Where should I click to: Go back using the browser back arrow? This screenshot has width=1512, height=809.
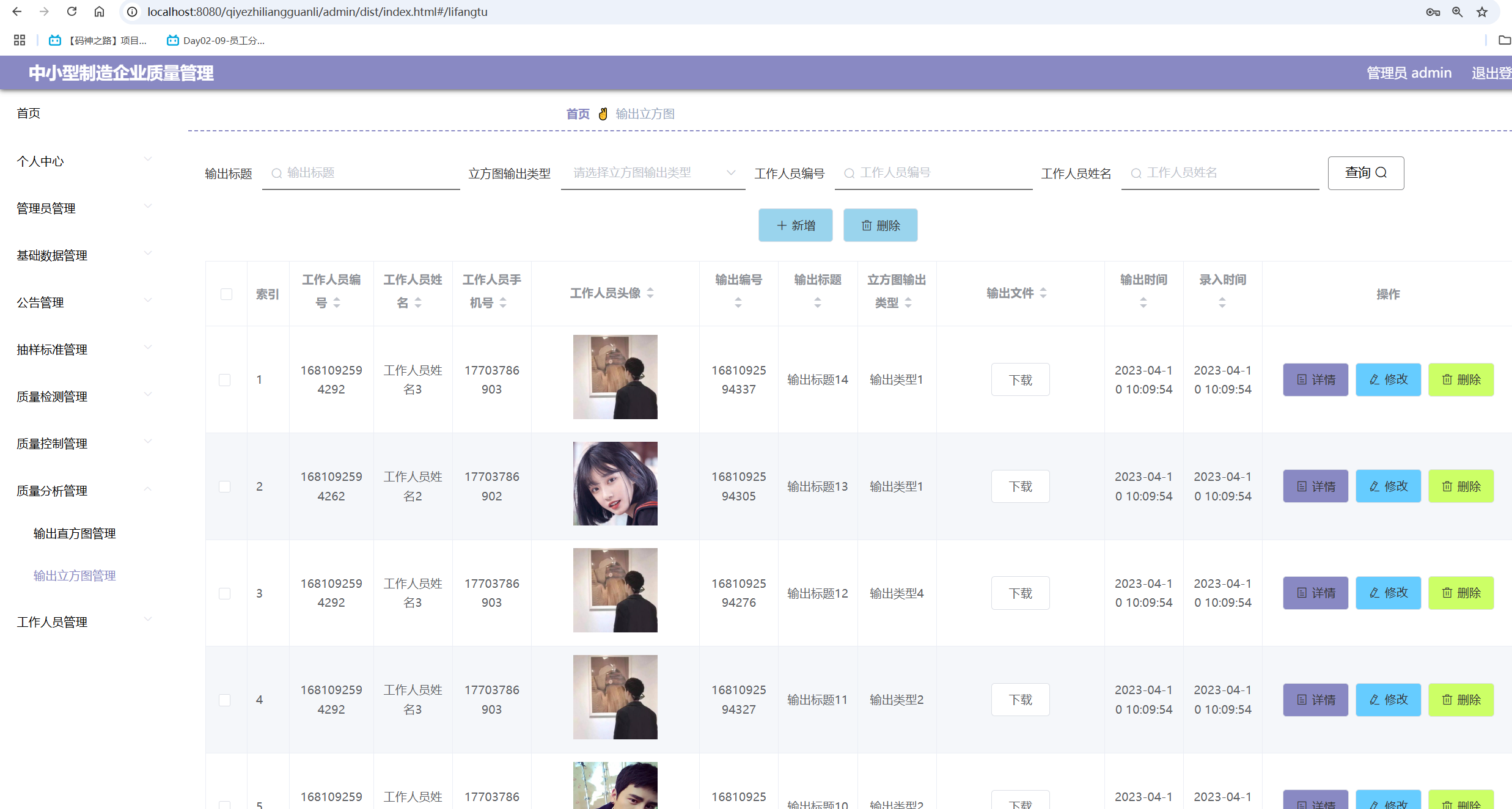pyautogui.click(x=17, y=12)
